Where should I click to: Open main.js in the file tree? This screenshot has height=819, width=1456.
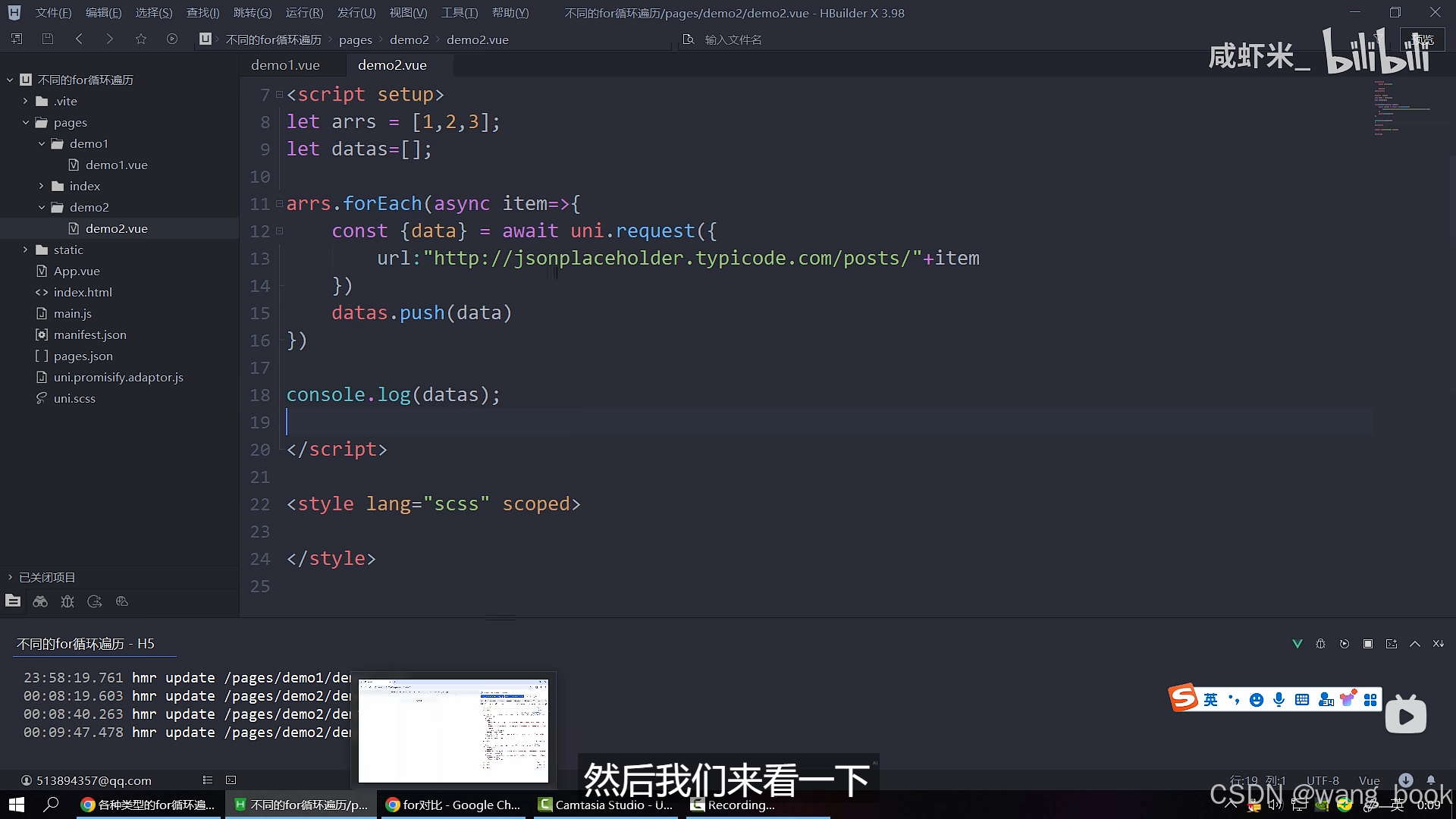tap(72, 313)
